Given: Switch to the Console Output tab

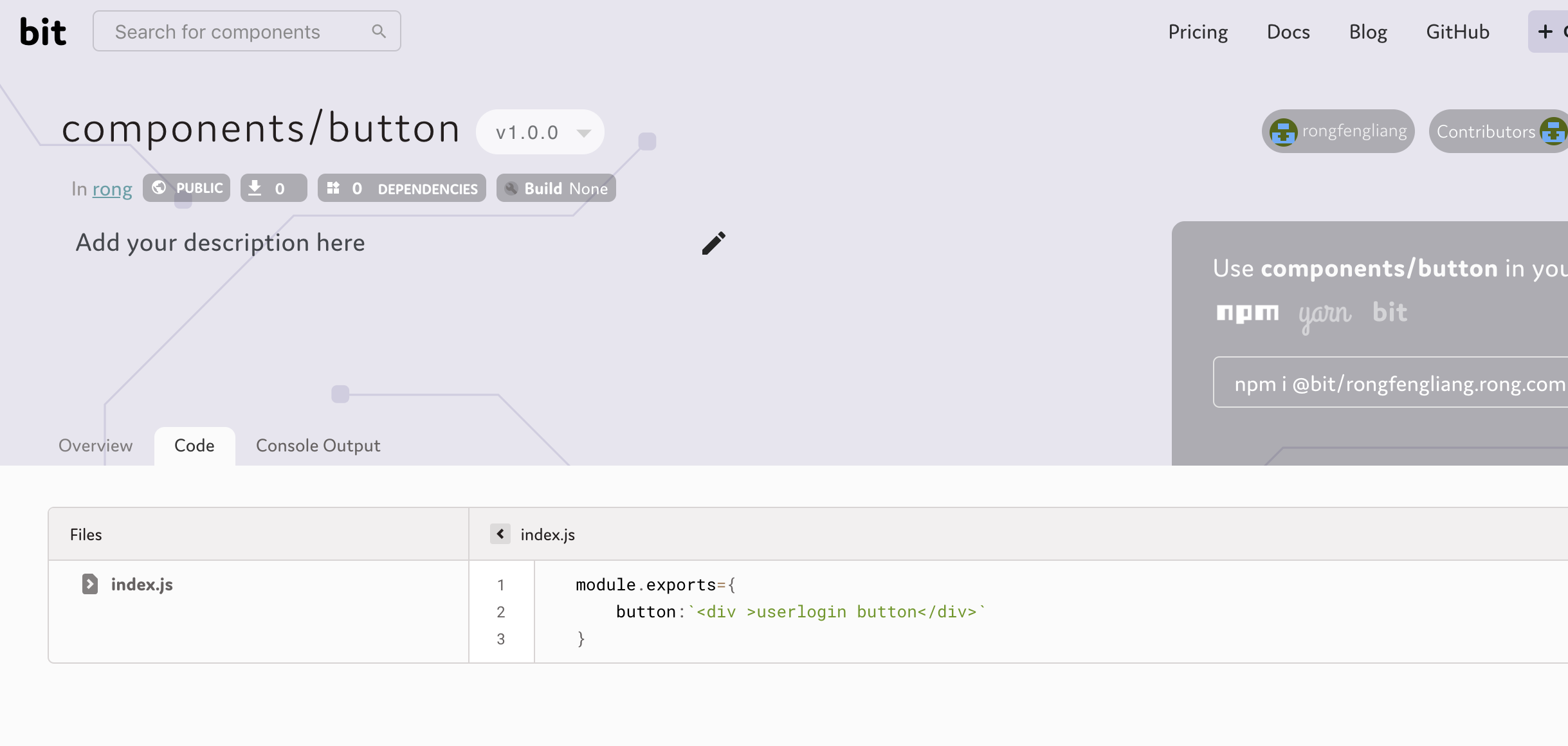Looking at the screenshot, I should [318, 444].
